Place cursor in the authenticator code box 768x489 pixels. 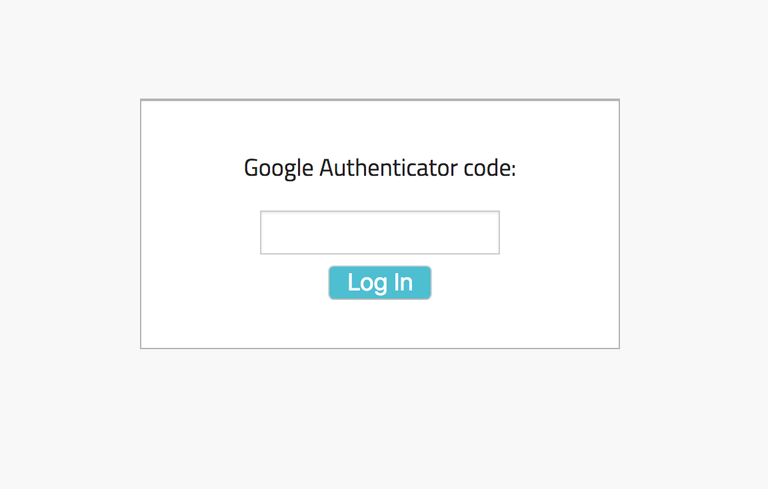click(380, 232)
